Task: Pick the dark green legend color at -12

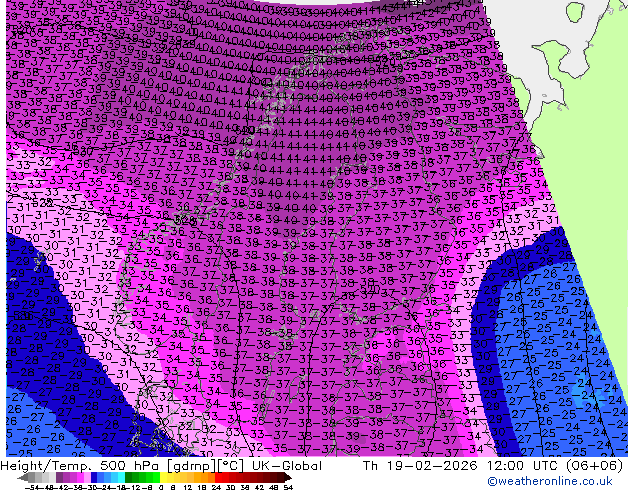Action: 128,478
